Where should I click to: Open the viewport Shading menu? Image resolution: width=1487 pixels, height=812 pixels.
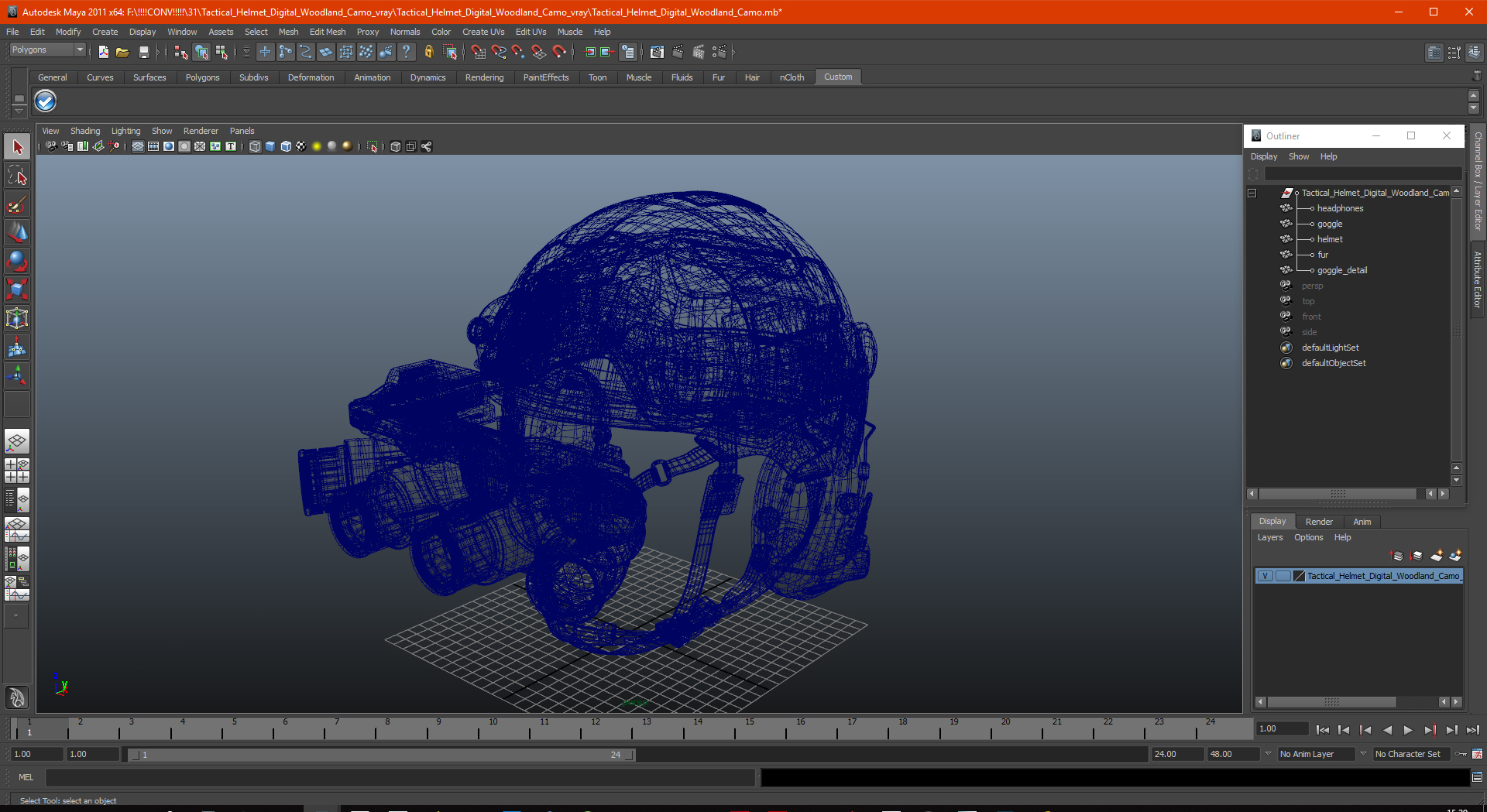click(85, 131)
